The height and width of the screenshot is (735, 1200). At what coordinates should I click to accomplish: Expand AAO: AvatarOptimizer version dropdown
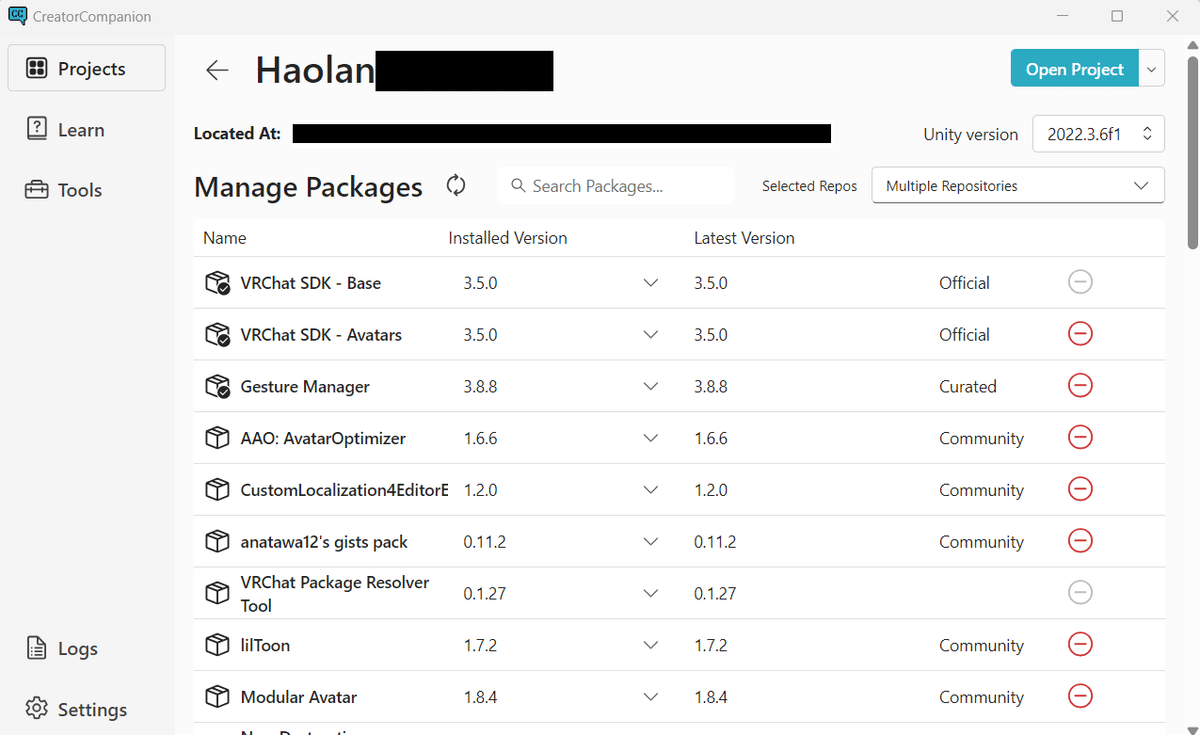[x=651, y=438]
